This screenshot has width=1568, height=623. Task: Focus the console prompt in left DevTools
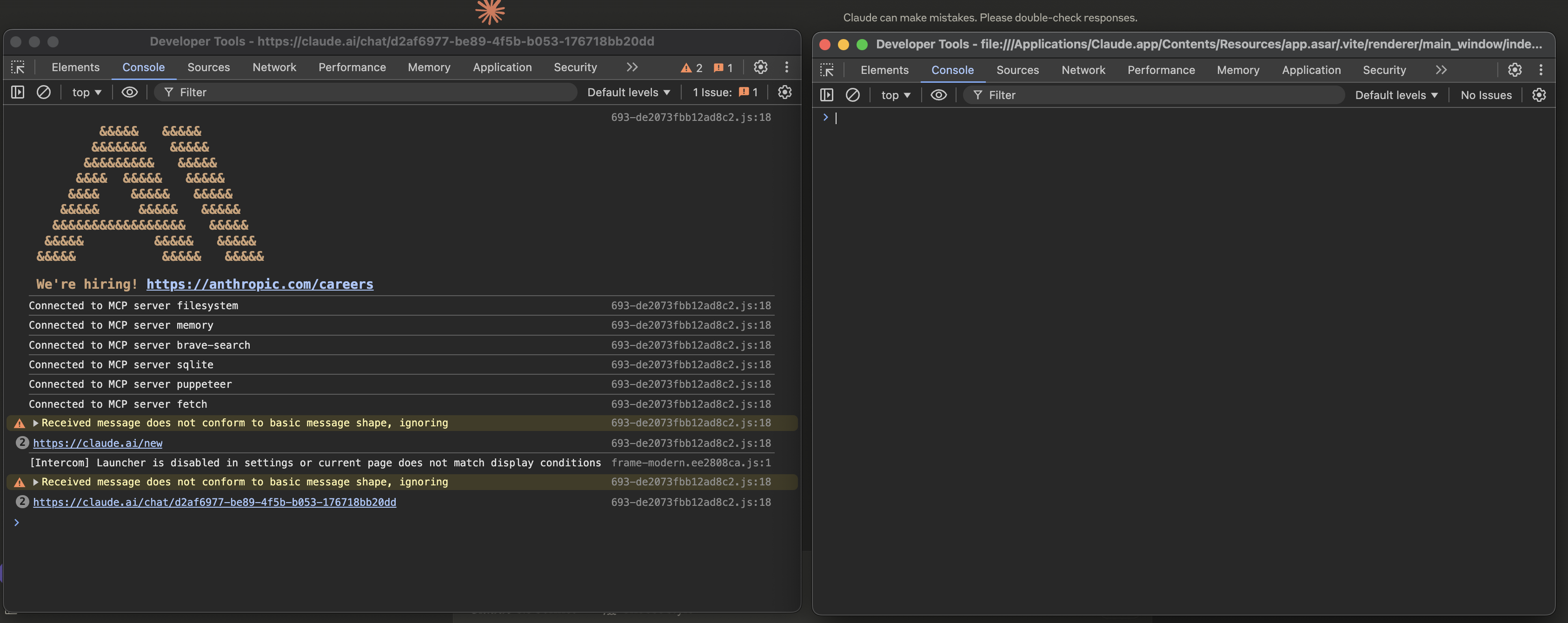(402, 523)
